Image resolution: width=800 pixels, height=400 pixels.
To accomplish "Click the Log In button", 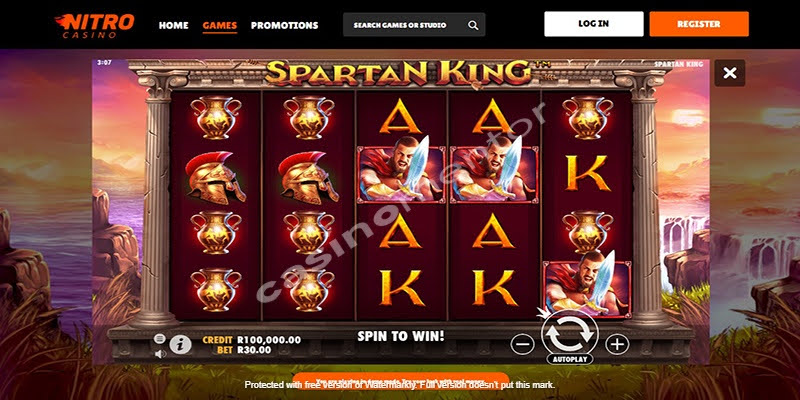I will 593,24.
